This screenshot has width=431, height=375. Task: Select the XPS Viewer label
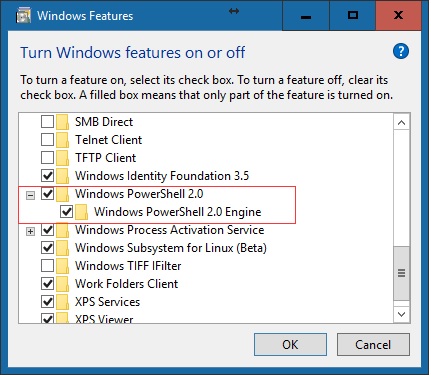tap(104, 319)
